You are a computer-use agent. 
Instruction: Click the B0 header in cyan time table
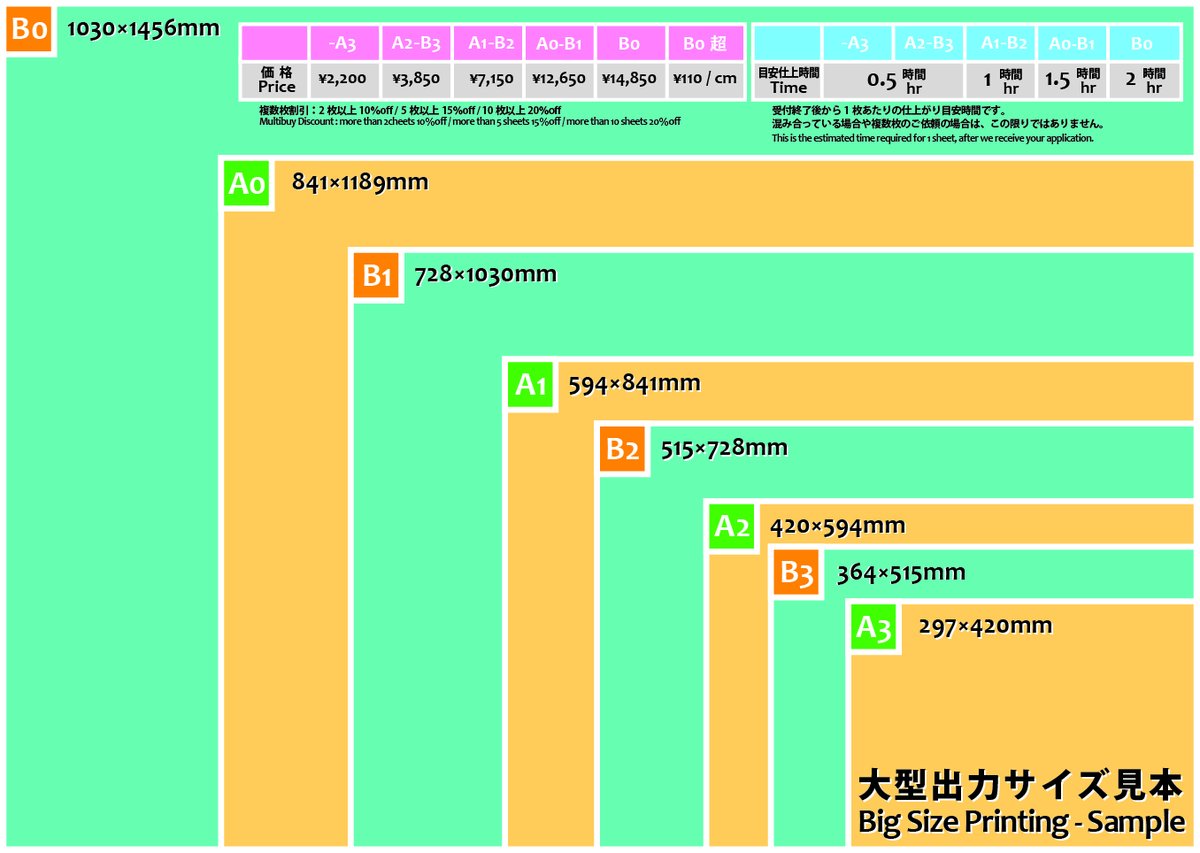[1146, 44]
